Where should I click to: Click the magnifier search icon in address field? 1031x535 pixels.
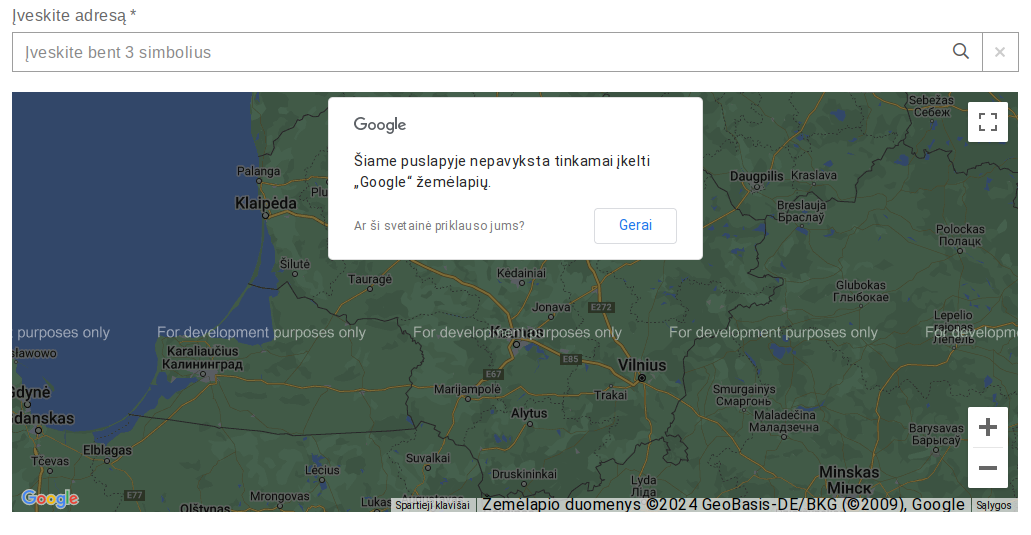tap(961, 52)
